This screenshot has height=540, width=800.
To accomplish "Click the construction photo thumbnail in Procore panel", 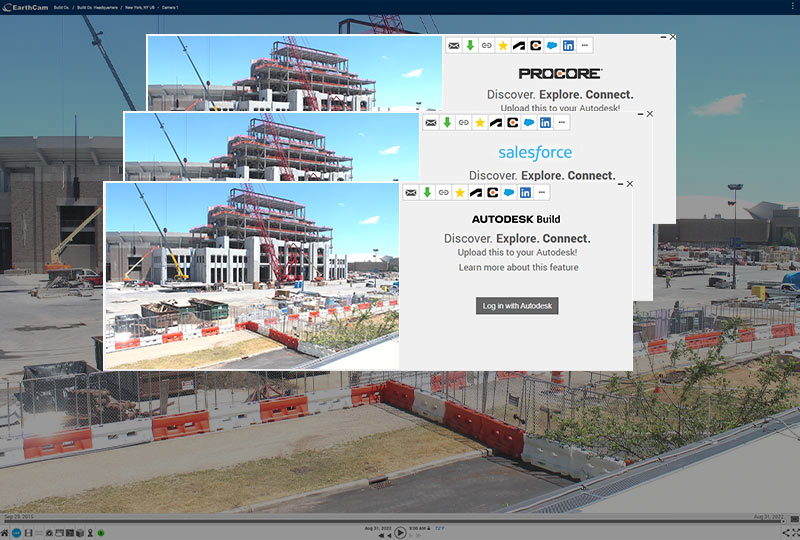I will [x=294, y=73].
